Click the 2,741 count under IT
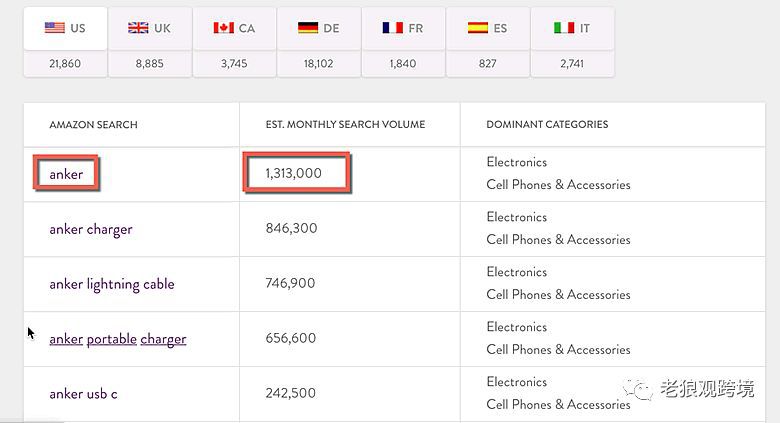Screen dimensions: 780x423 573,64
